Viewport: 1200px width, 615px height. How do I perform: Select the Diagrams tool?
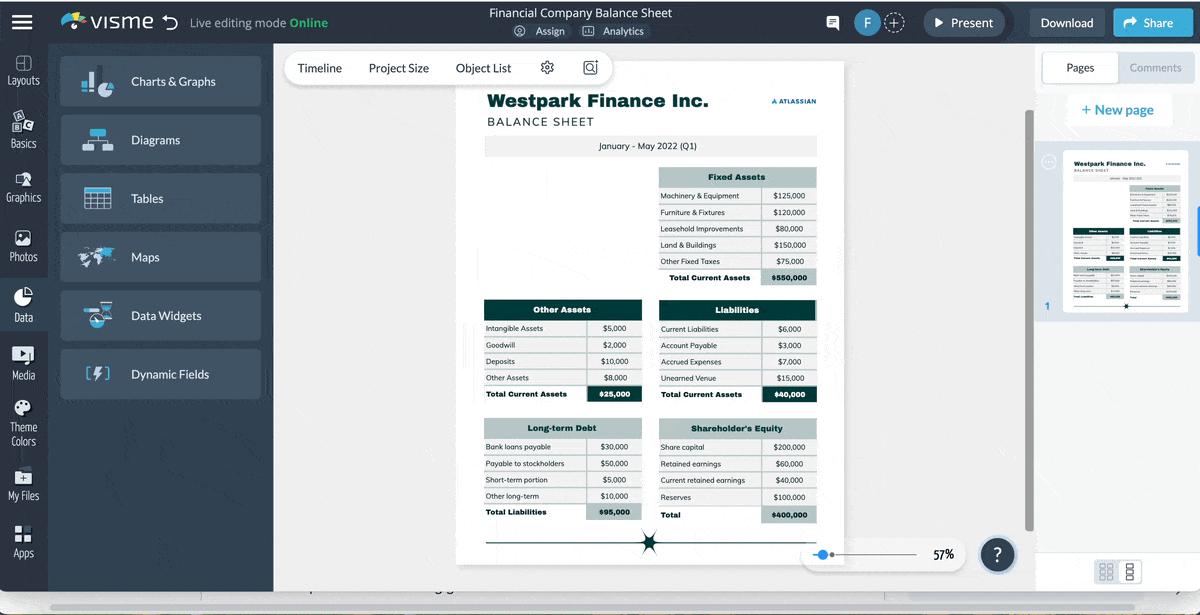coord(160,140)
